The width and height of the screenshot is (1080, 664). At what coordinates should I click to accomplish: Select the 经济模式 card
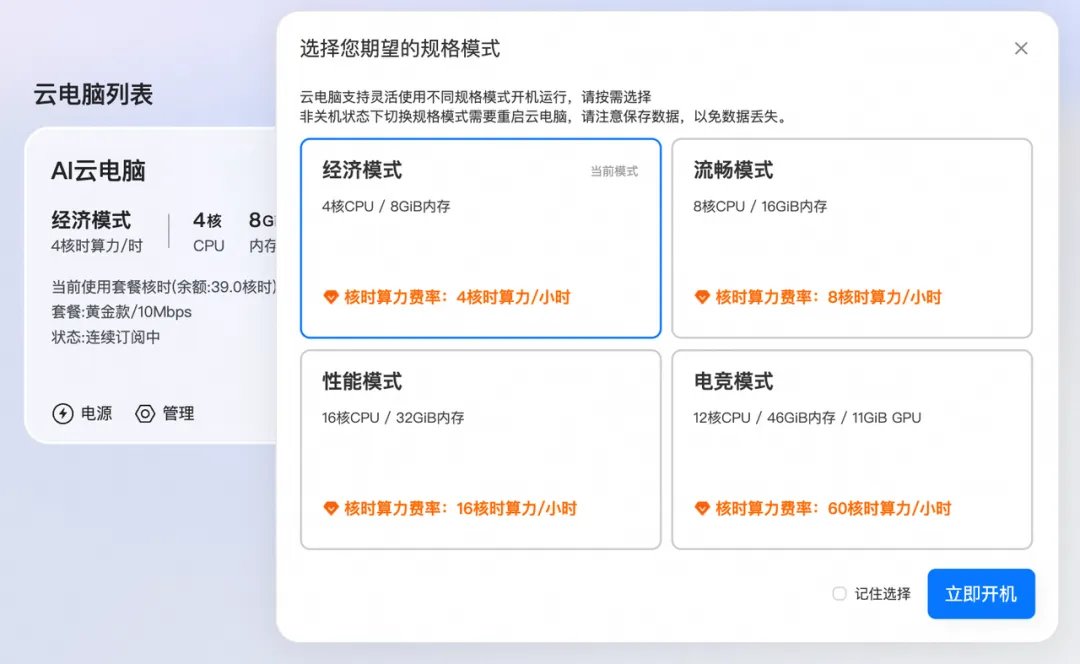coord(481,238)
